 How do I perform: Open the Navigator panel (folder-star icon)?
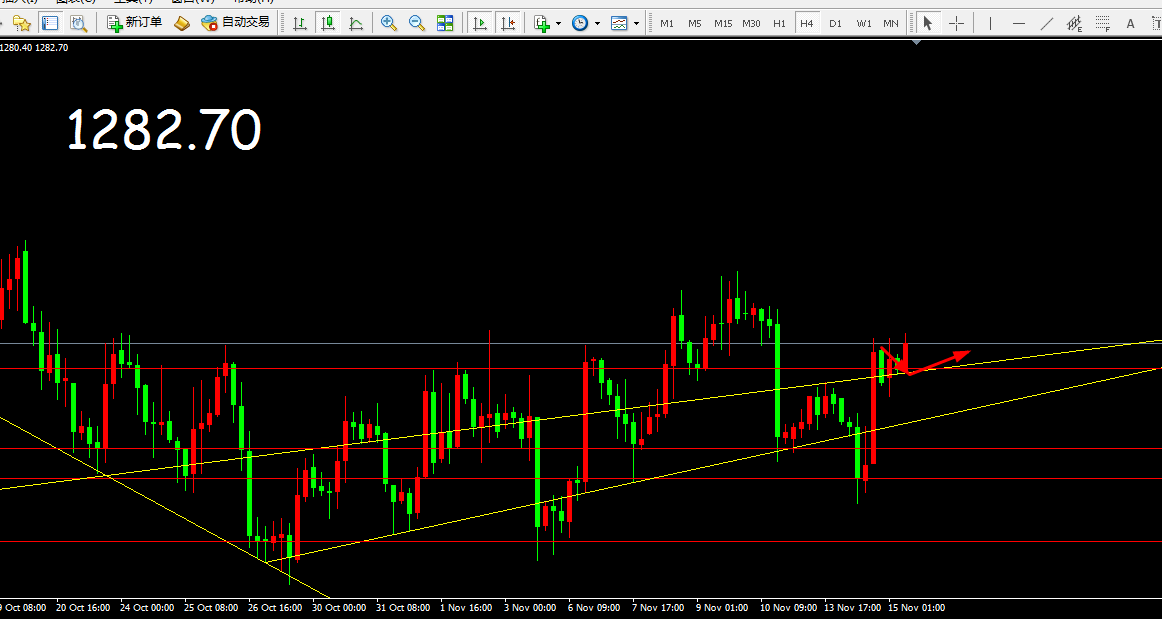coord(22,23)
